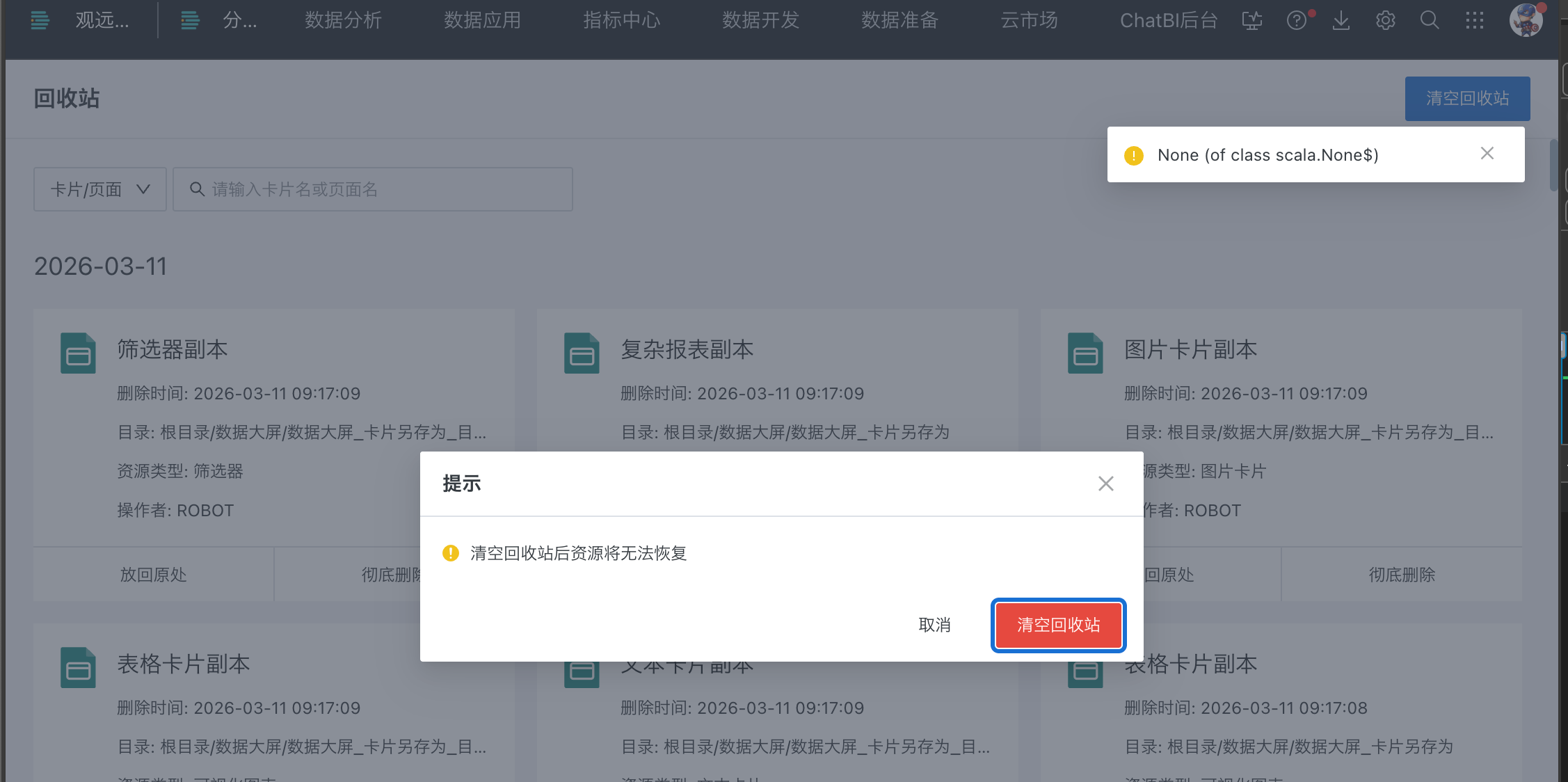Screen dimensions: 1568x782
Task: Click the global search magnifier icon
Action: 1430,20
